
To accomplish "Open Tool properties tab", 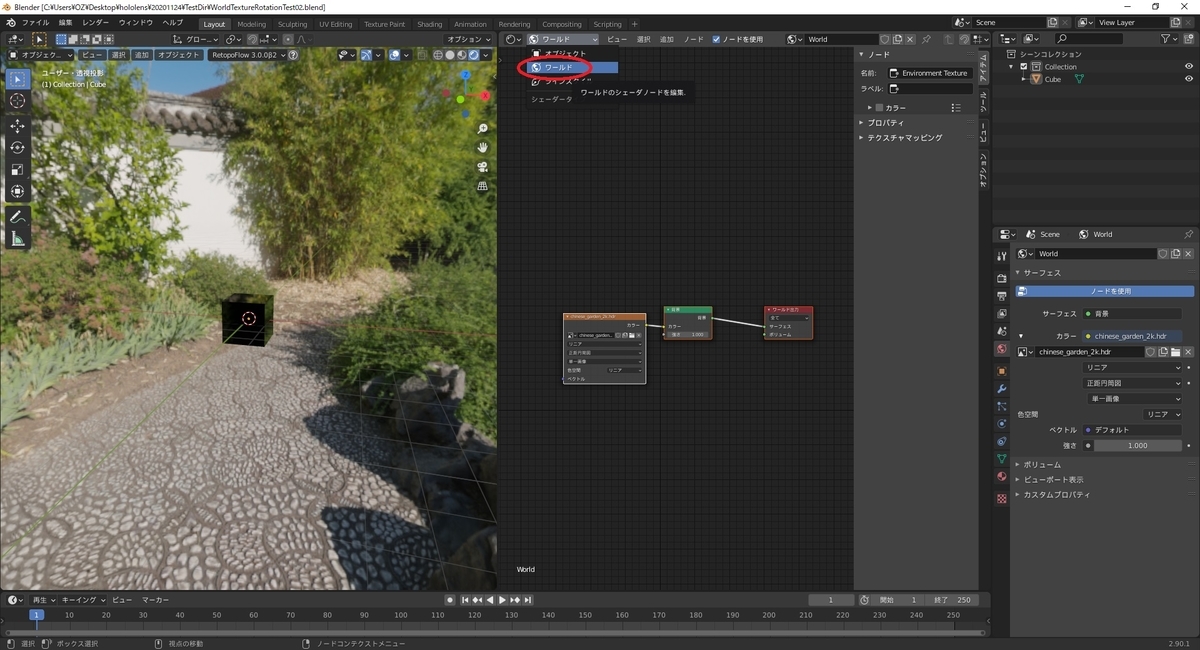I will tap(1001, 257).
